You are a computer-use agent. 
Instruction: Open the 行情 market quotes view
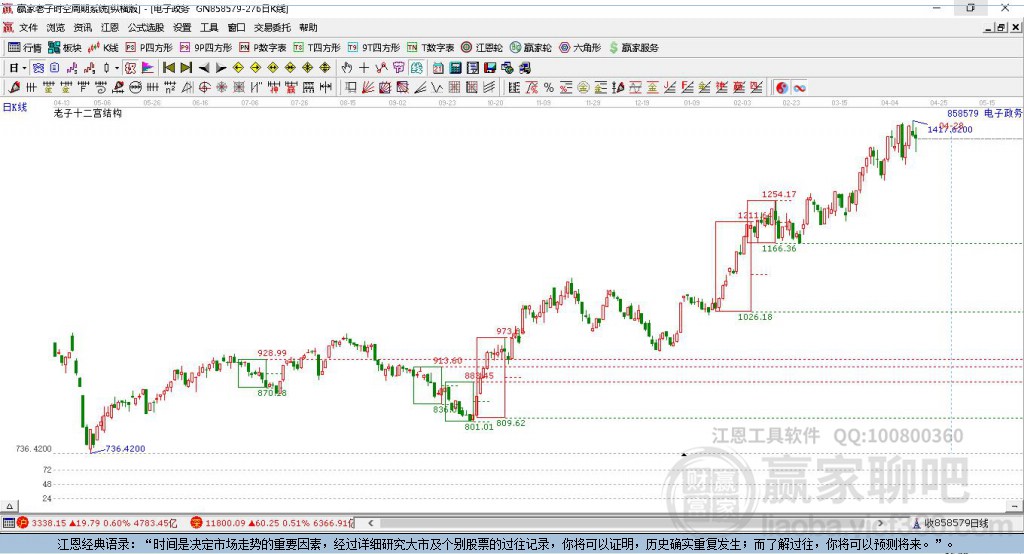[24, 48]
